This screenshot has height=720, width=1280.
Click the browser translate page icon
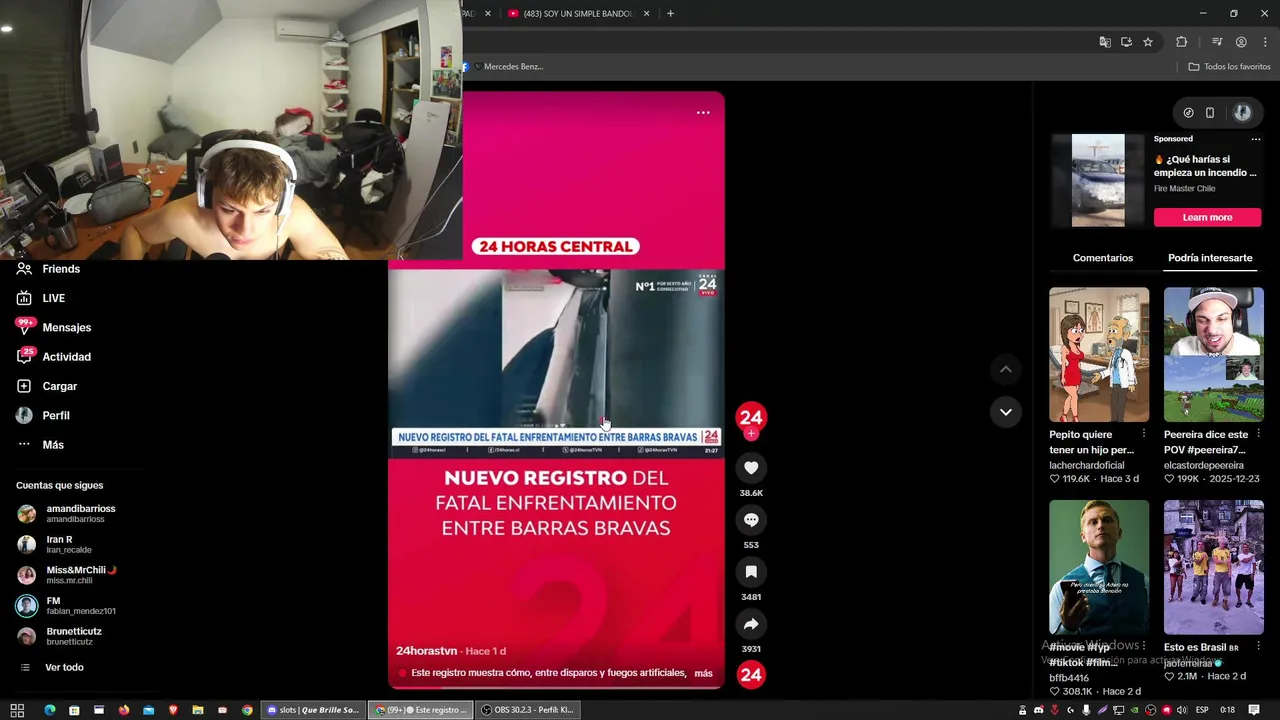pos(1105,42)
